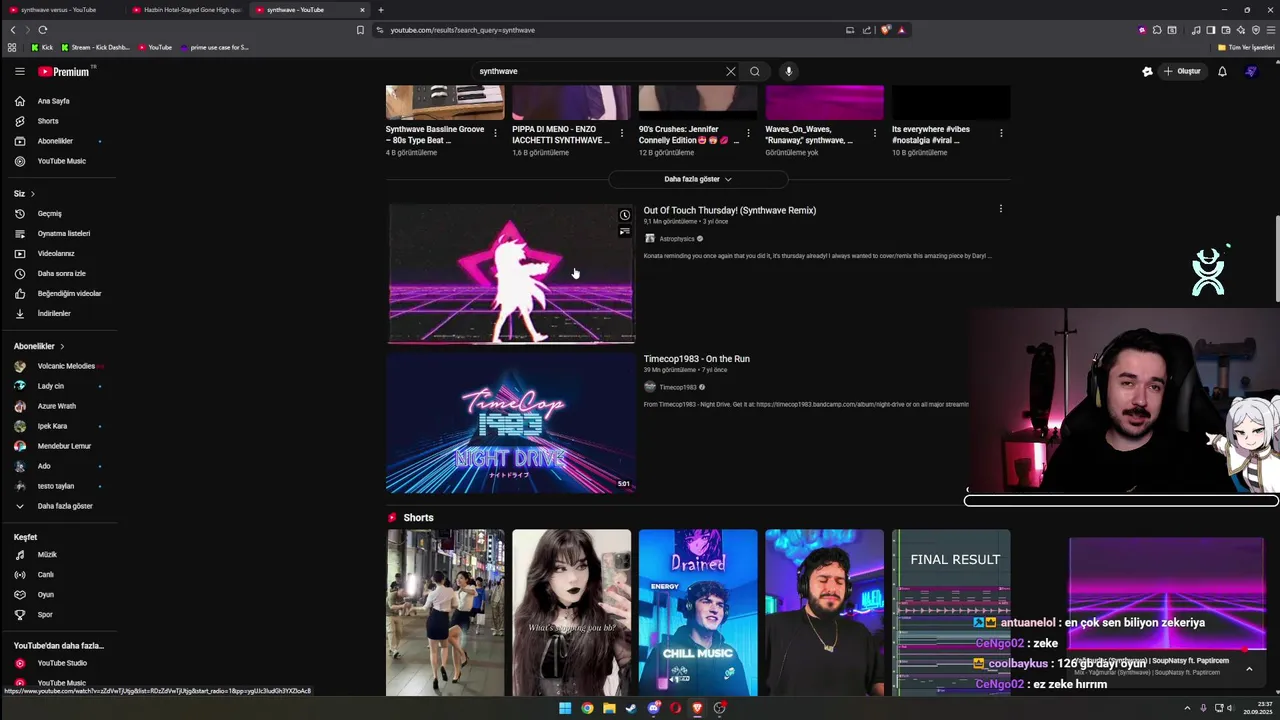This screenshot has height=720, width=1280.
Task: Open Timecop1983 - On the Run title
Action: tap(697, 359)
